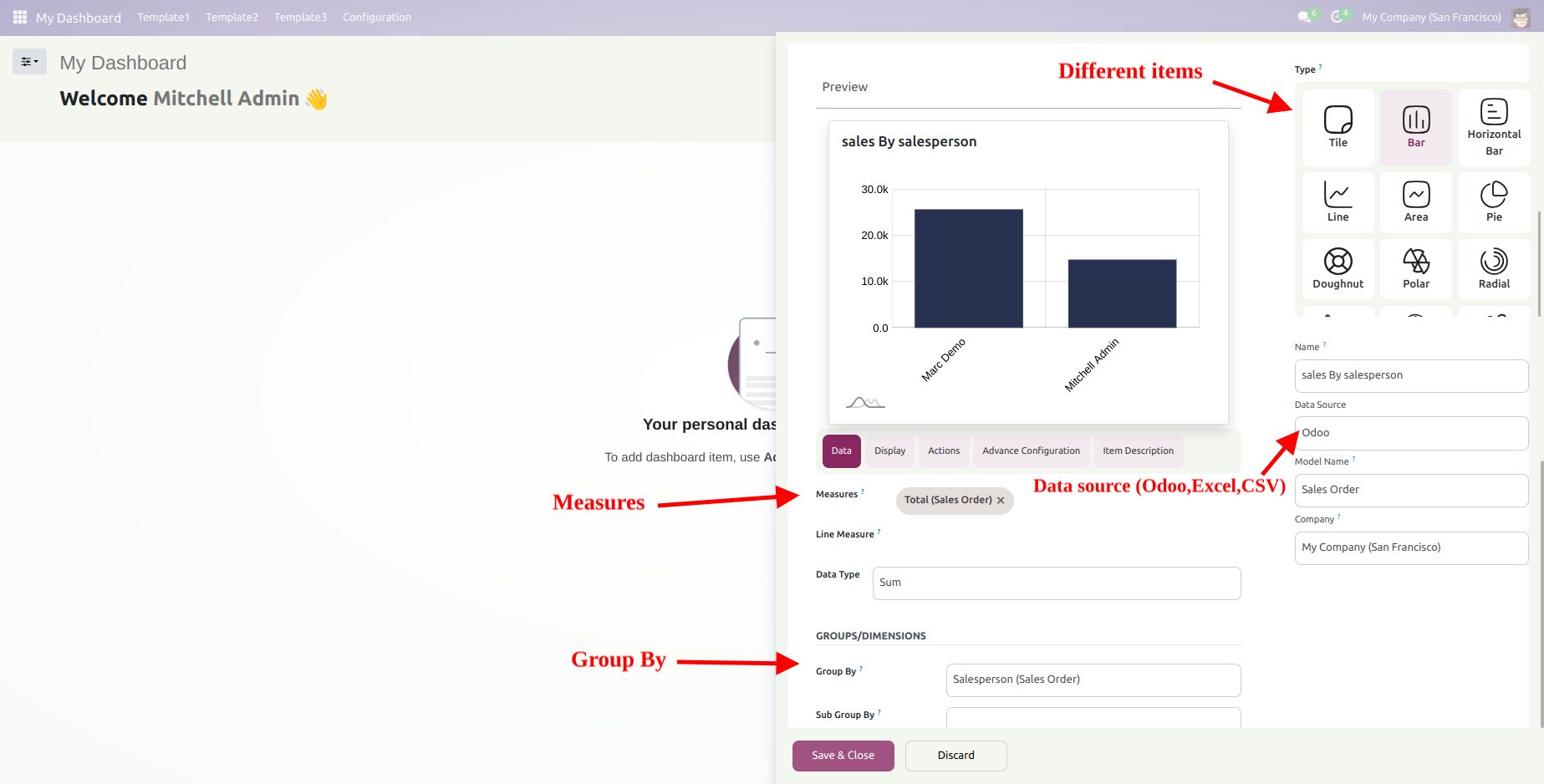
Task: Open the apps grid menu icon
Action: [x=20, y=17]
